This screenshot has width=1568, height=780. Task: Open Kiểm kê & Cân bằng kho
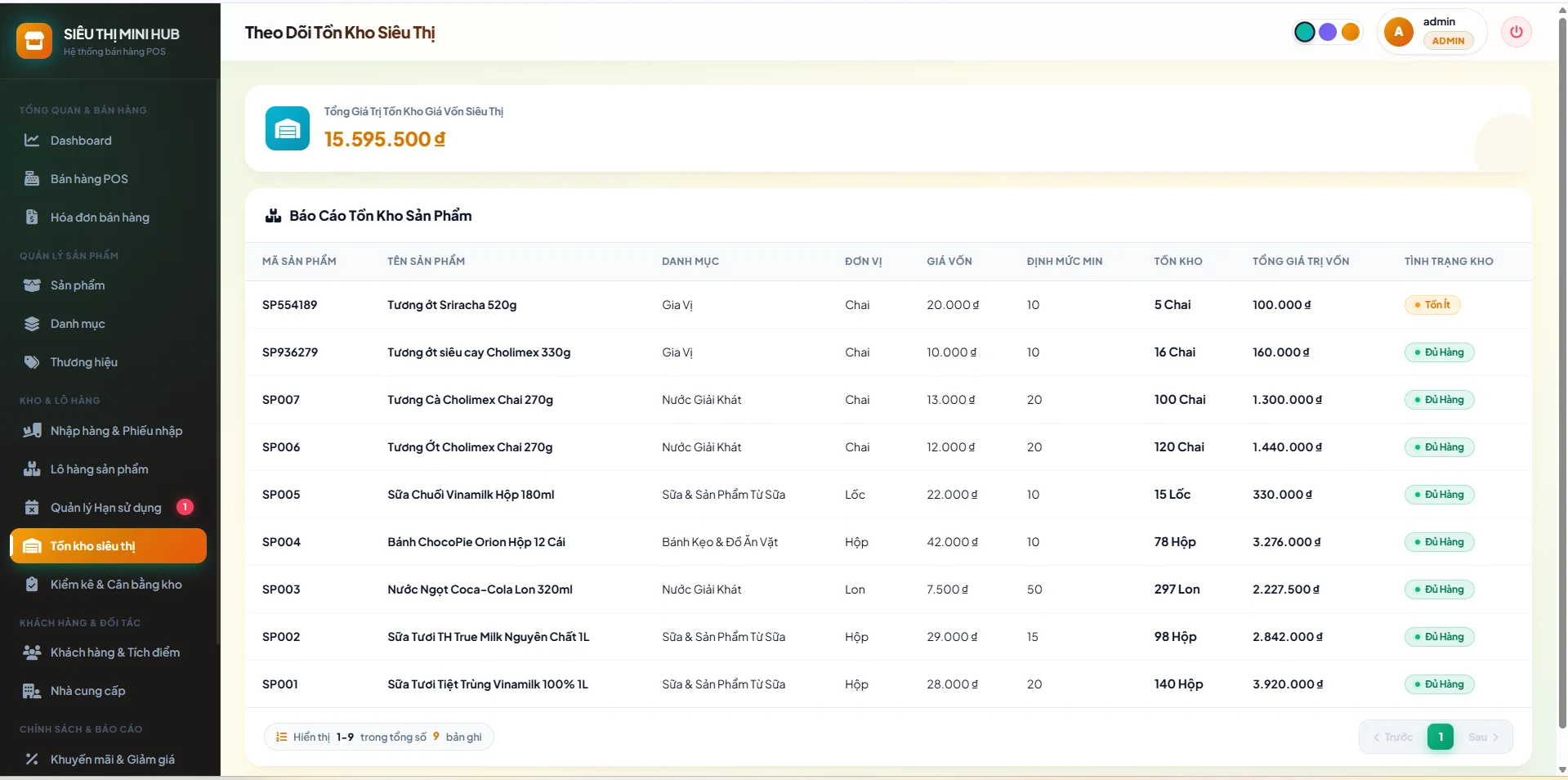(109, 585)
